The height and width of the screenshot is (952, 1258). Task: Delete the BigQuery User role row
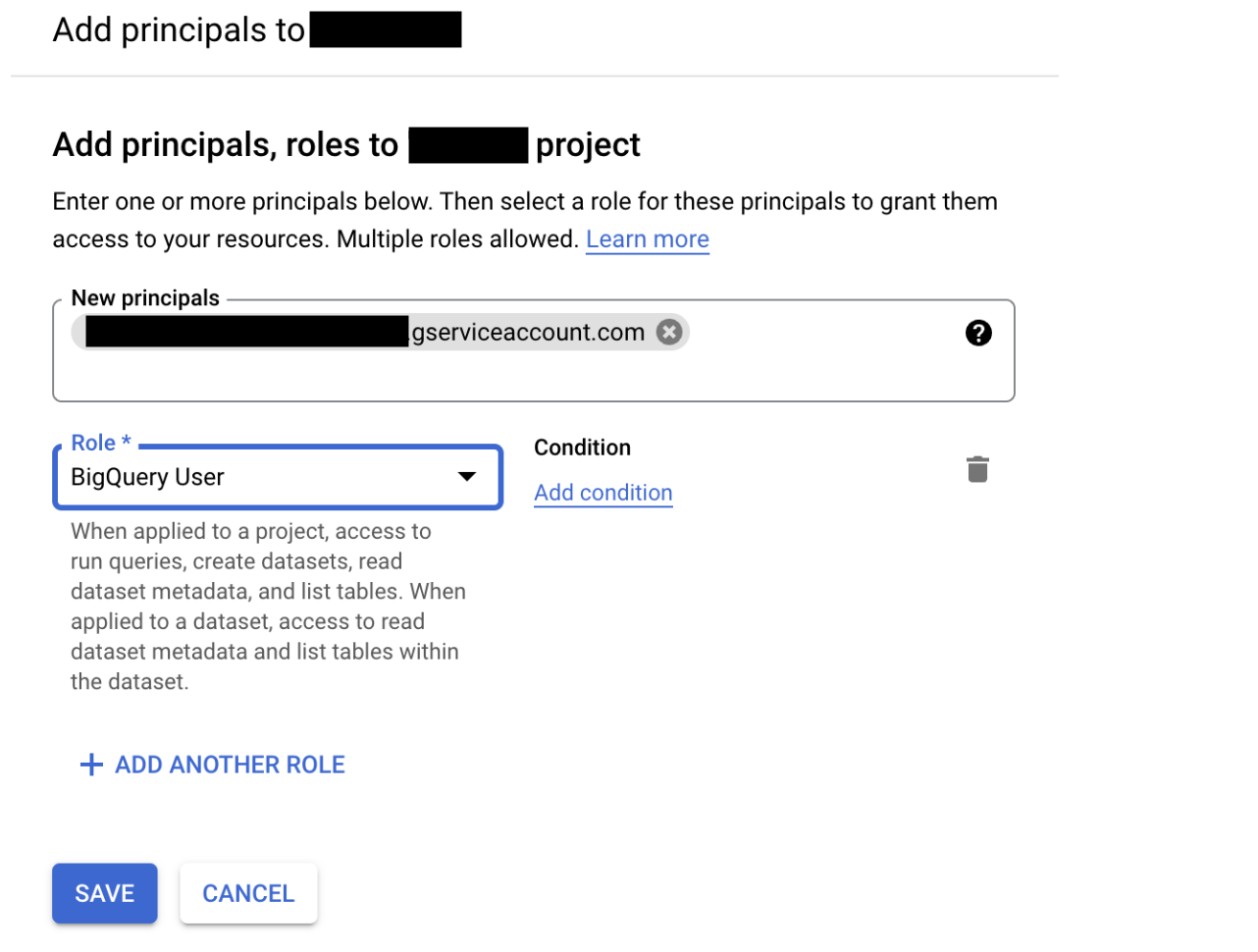977,469
